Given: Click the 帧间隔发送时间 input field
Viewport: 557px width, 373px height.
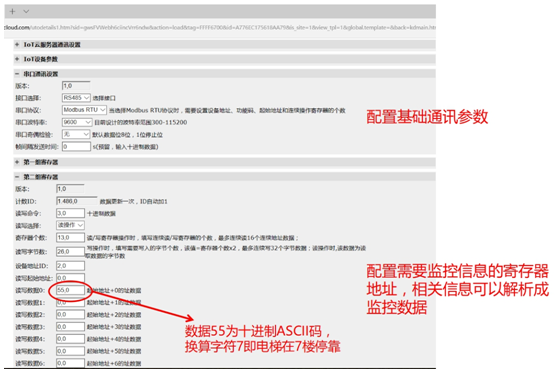Looking at the screenshot, I should [76, 146].
